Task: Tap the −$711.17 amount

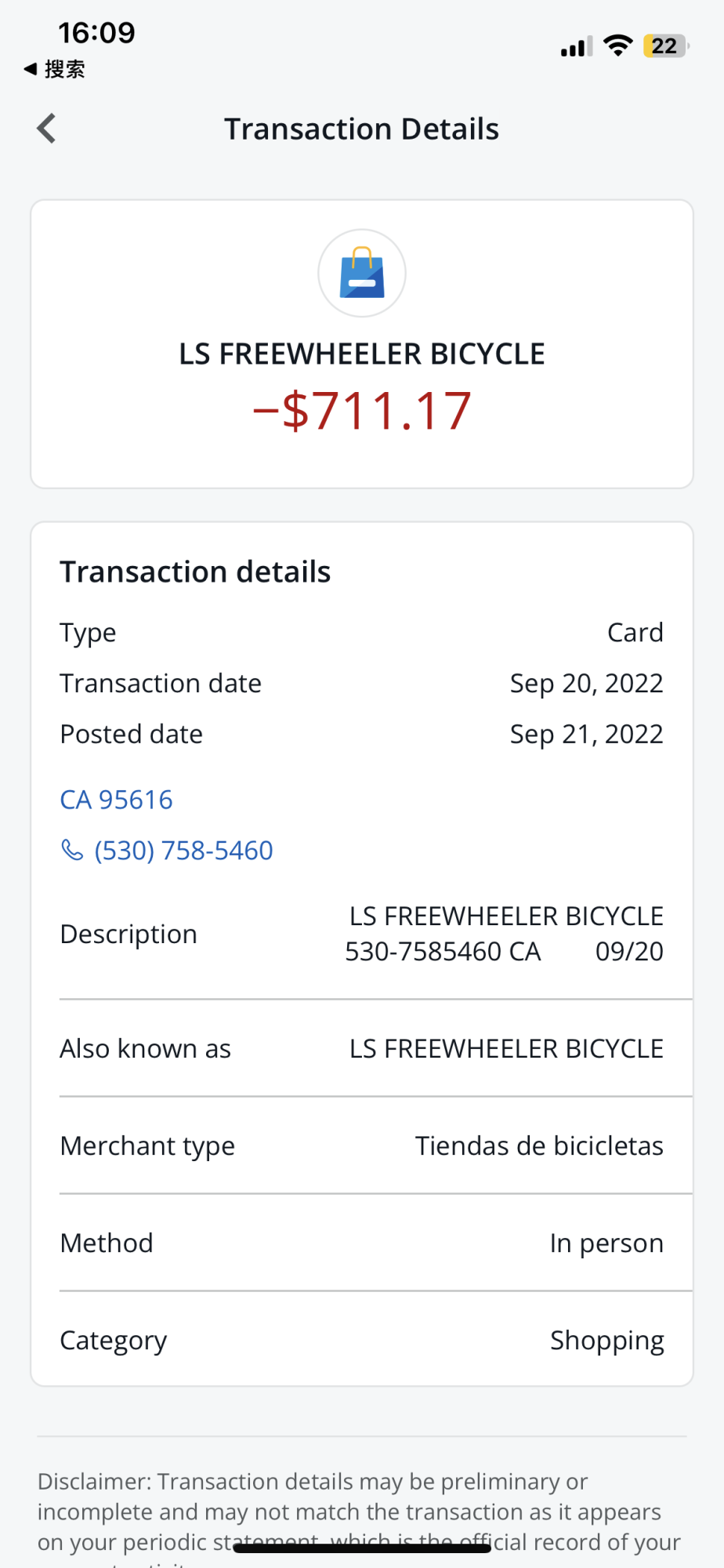Action: tap(362, 411)
